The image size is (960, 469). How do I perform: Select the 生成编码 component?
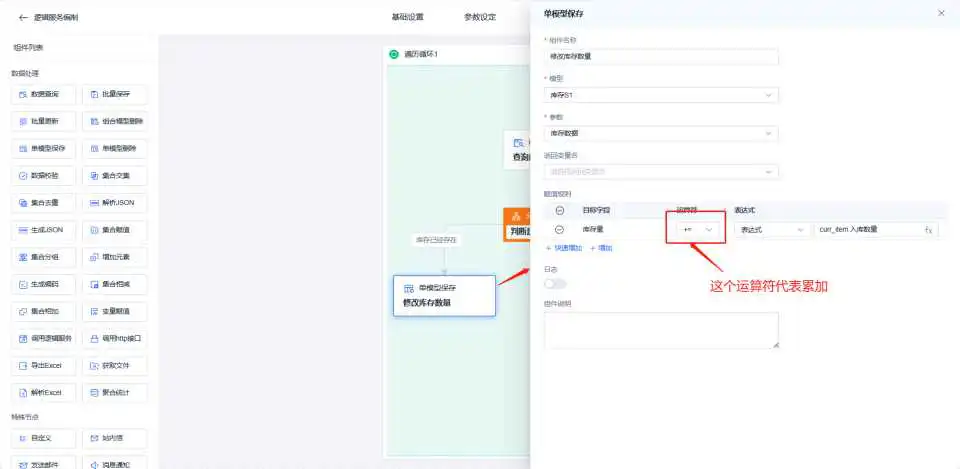pyautogui.click(x=43, y=284)
